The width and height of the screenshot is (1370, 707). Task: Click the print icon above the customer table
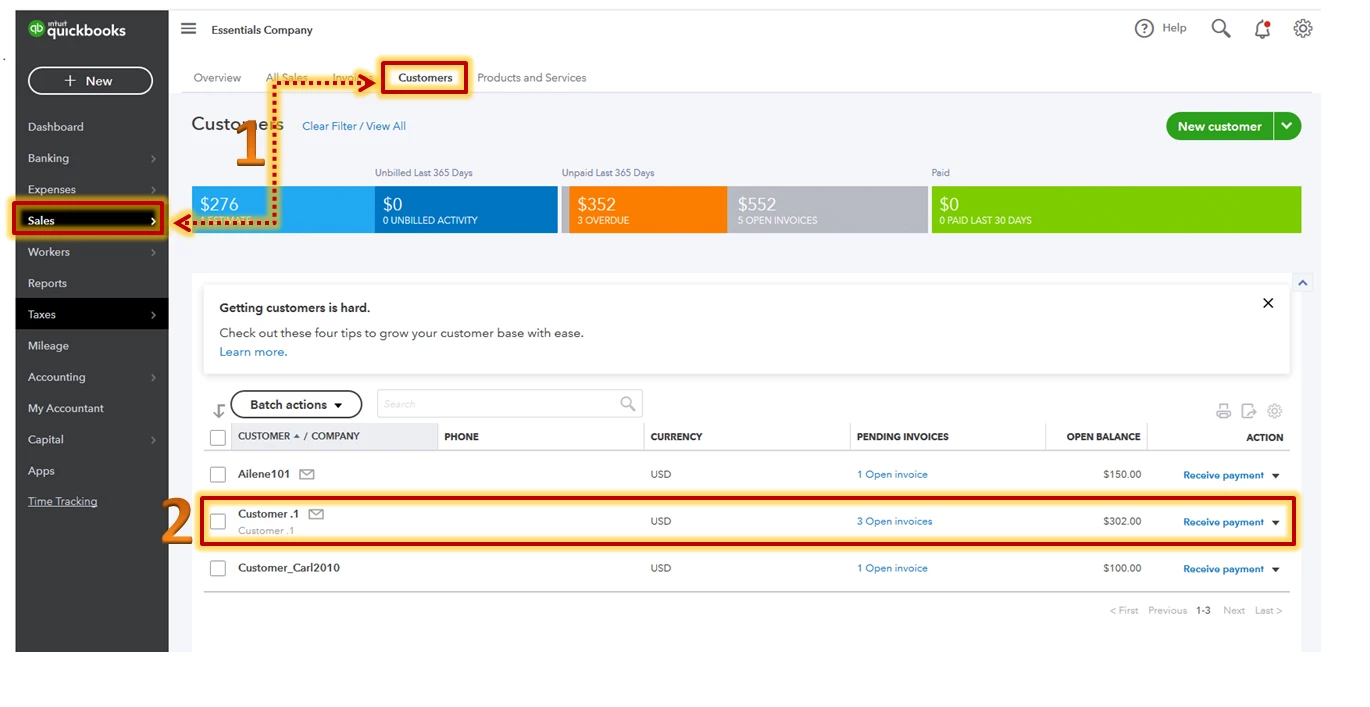1223,411
